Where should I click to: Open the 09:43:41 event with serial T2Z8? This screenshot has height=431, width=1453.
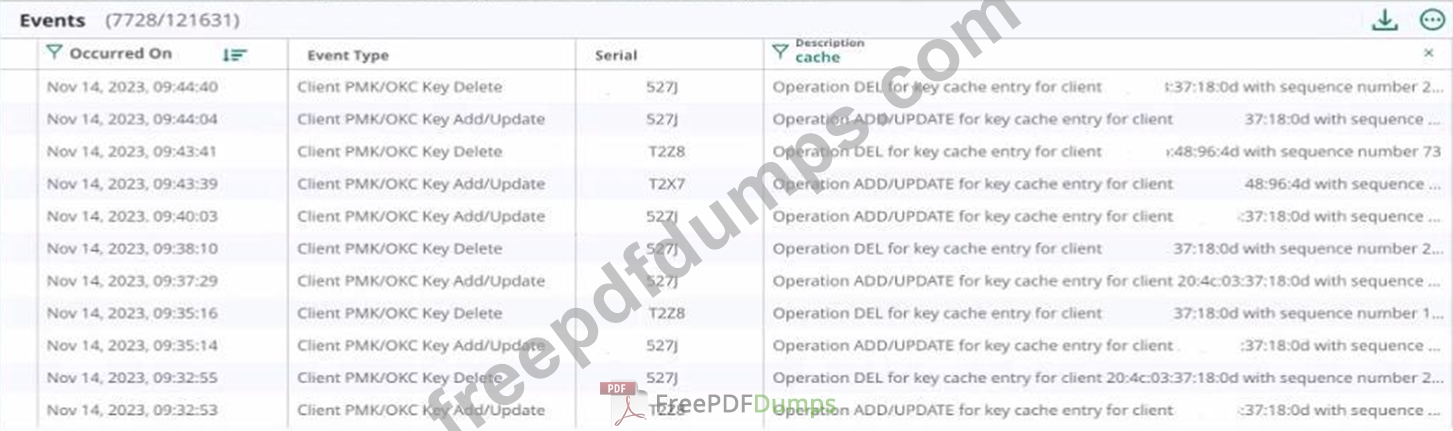tap(726, 152)
